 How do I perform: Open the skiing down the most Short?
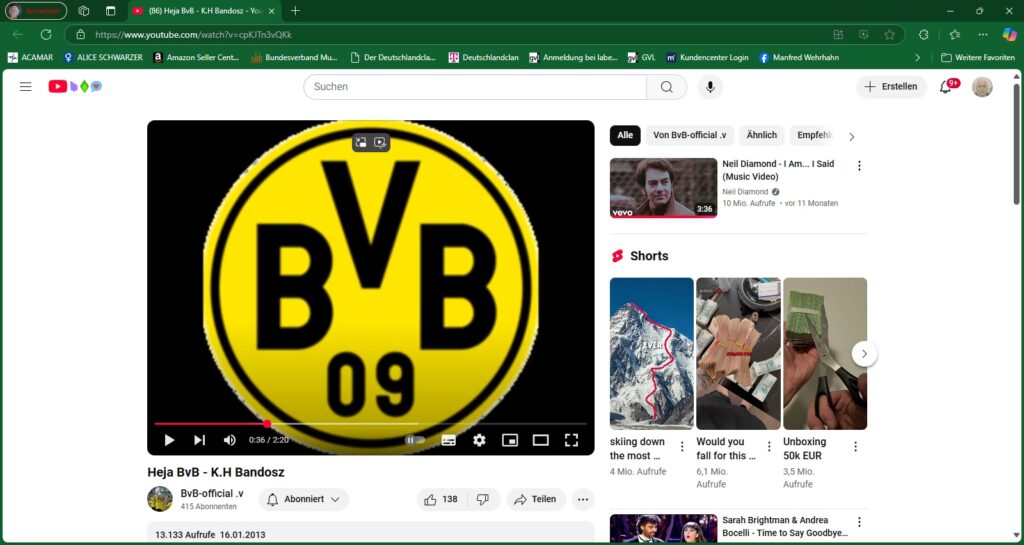(652, 353)
